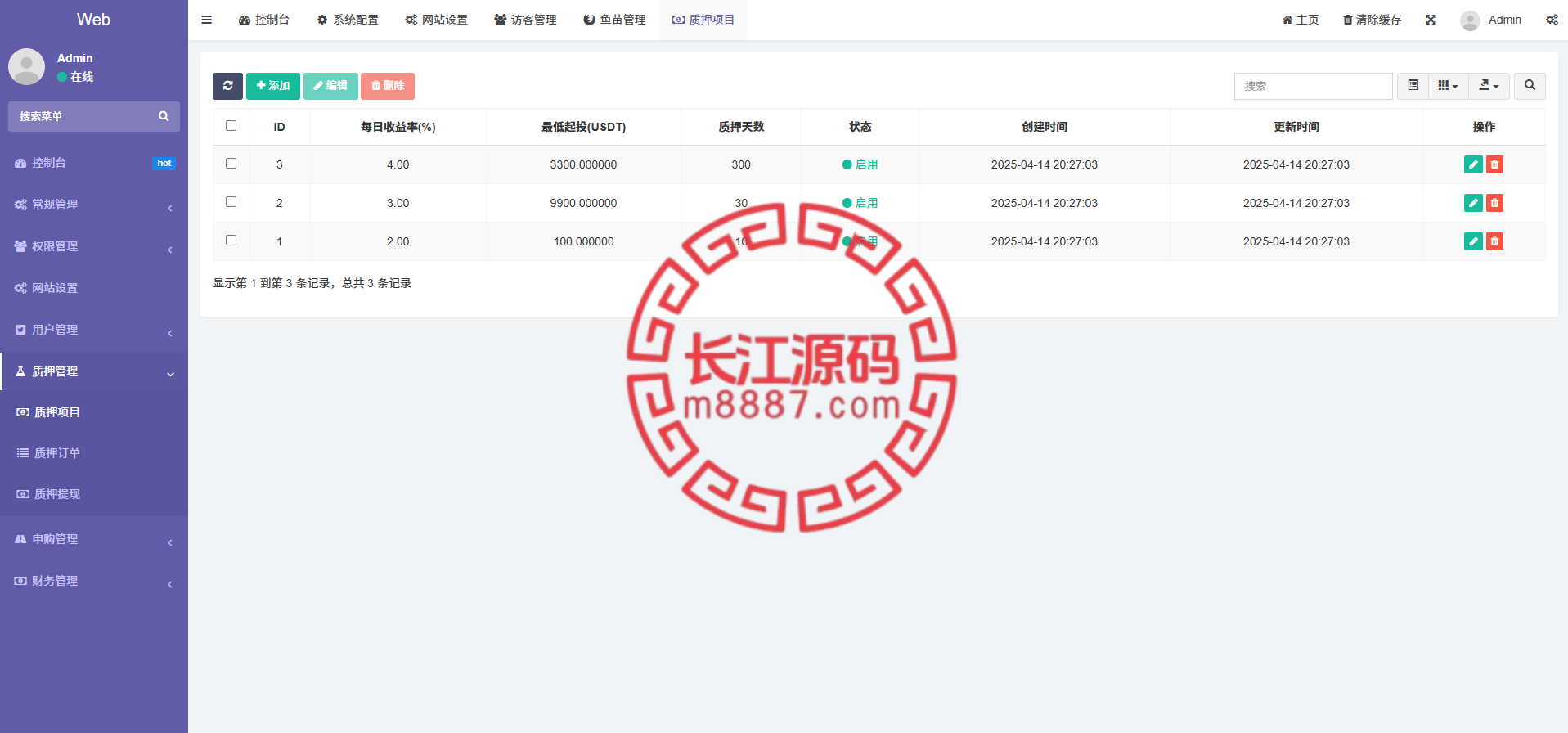
Task: Click the 删除 delete button in toolbar
Action: [x=388, y=86]
